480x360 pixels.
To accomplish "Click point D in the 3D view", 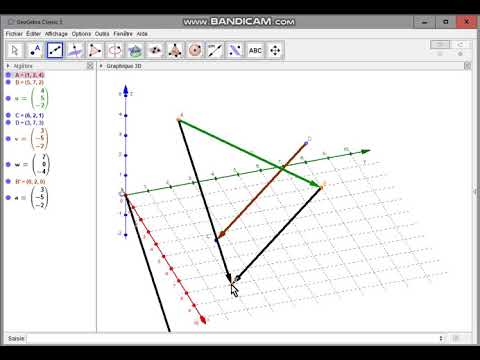I will point(306,144).
